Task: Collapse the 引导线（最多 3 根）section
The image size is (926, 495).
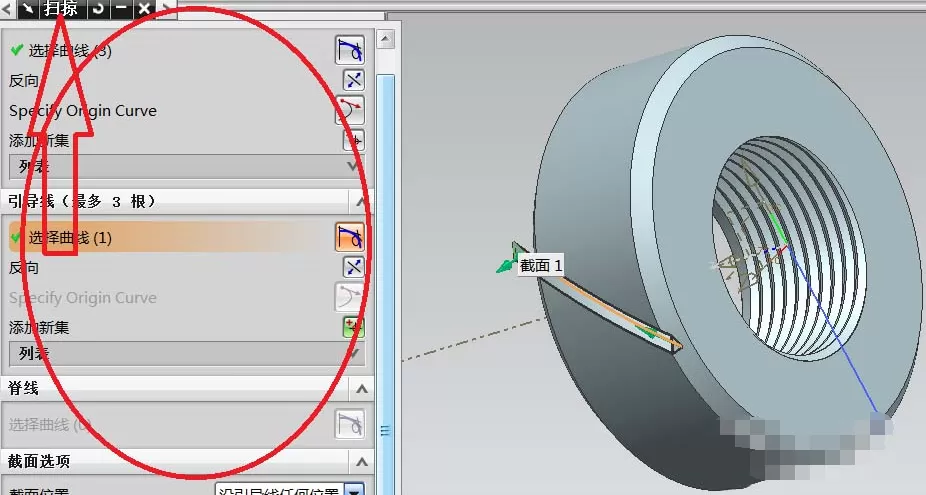Action: click(361, 202)
